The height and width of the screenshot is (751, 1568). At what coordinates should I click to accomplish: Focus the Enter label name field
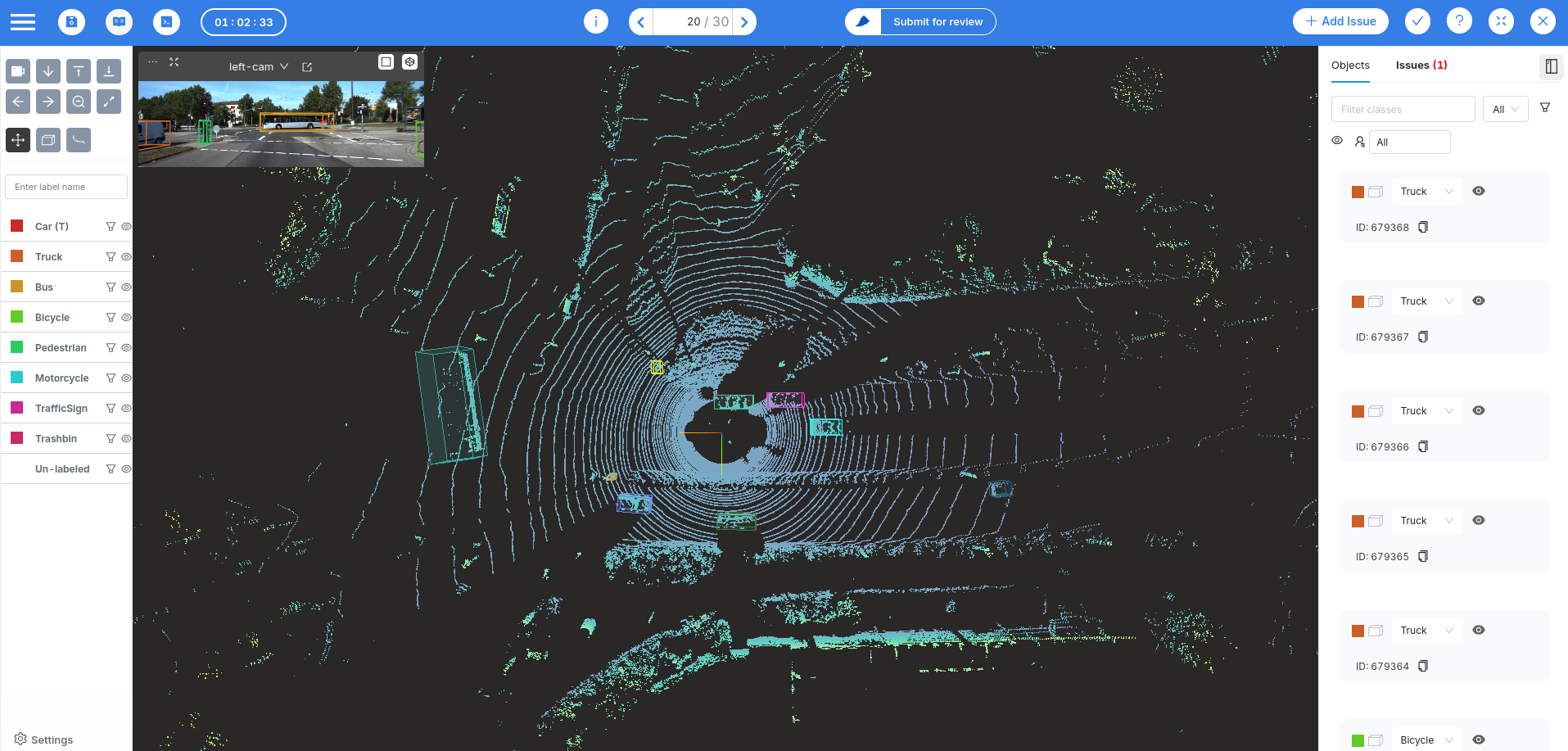coord(66,187)
